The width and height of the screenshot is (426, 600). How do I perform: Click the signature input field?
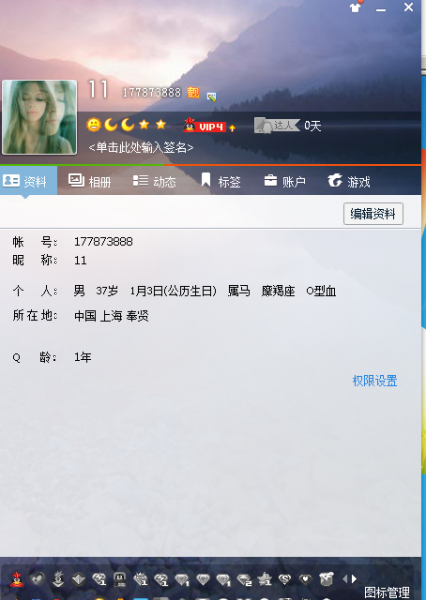[x=141, y=147]
